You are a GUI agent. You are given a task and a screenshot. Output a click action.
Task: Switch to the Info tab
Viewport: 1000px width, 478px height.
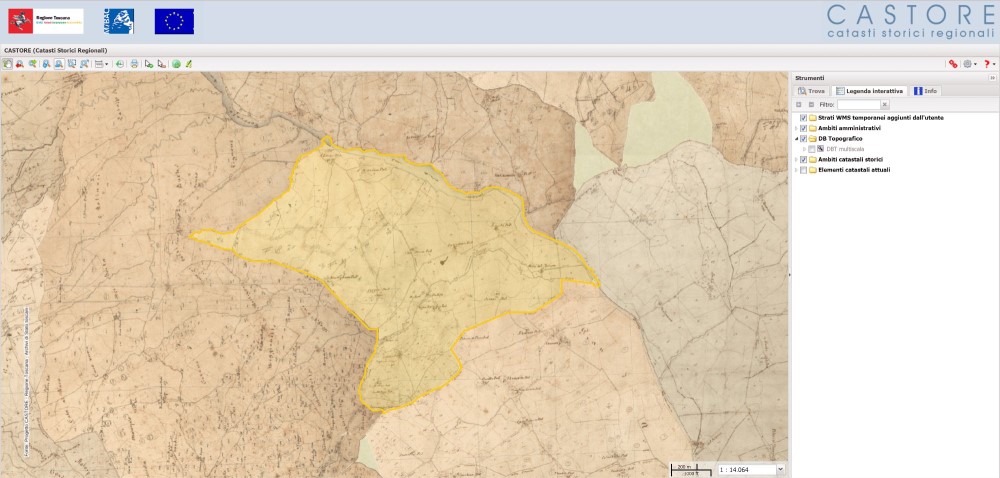click(925, 91)
